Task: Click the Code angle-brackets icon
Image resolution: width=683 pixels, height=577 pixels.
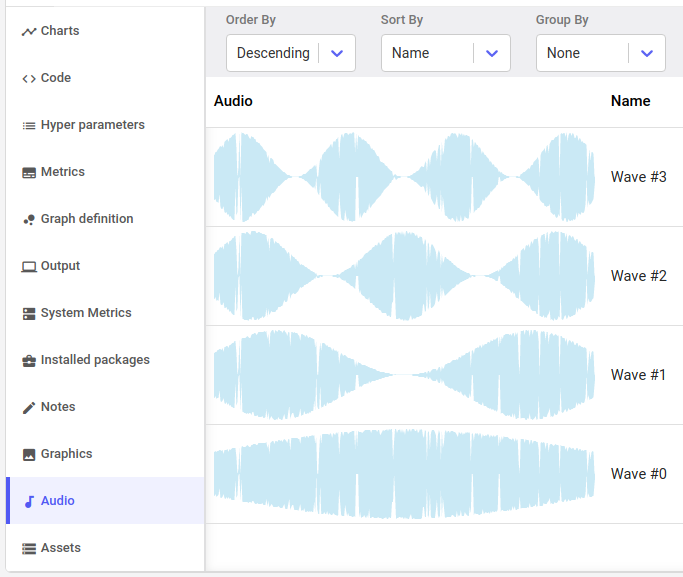Action: click(x=29, y=78)
